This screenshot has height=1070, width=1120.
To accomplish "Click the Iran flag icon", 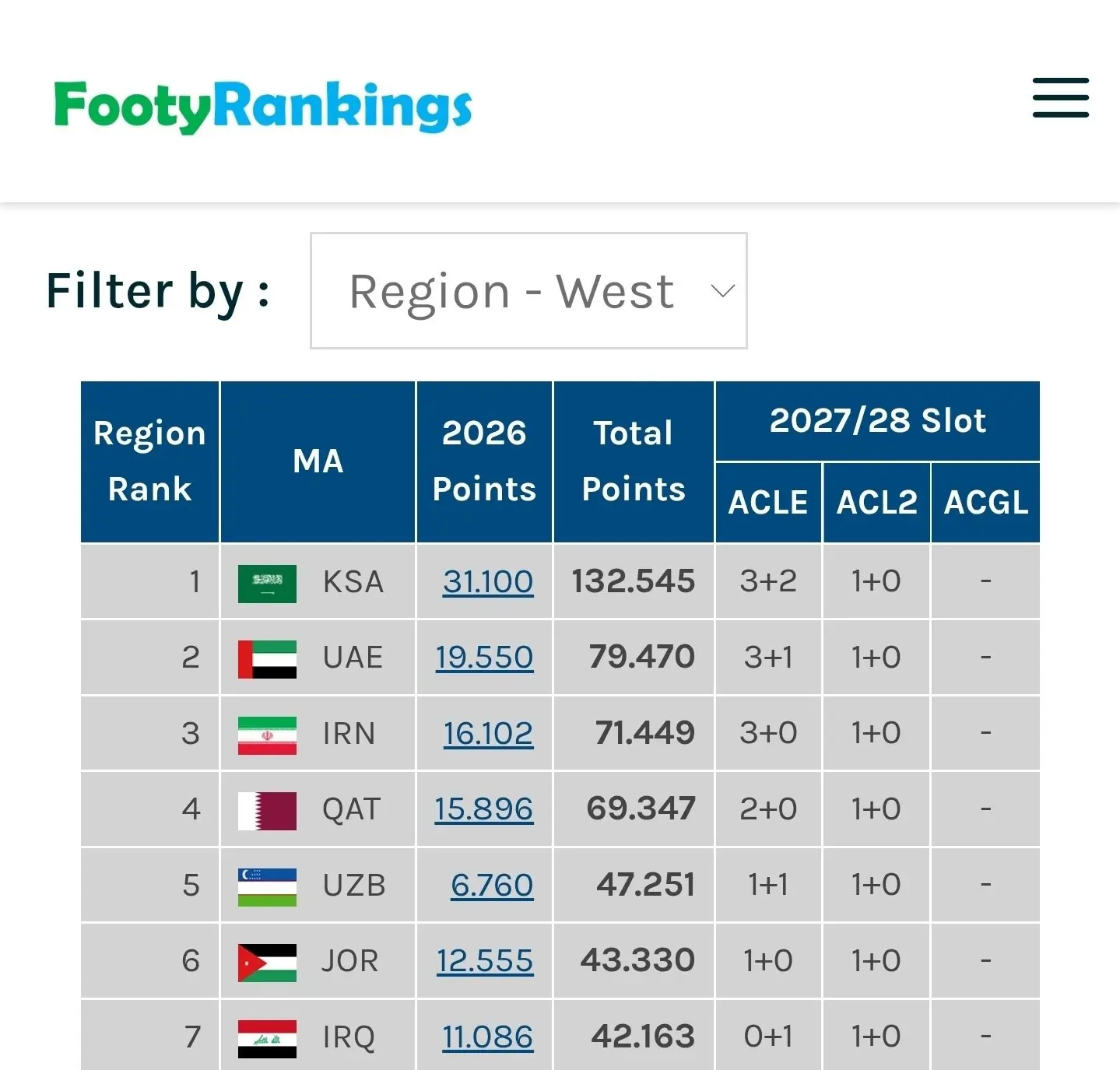I will (x=267, y=735).
